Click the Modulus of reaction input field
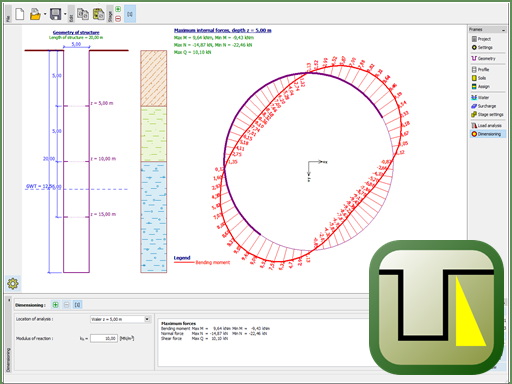Viewport: 512px width, 384px height. coord(104,338)
